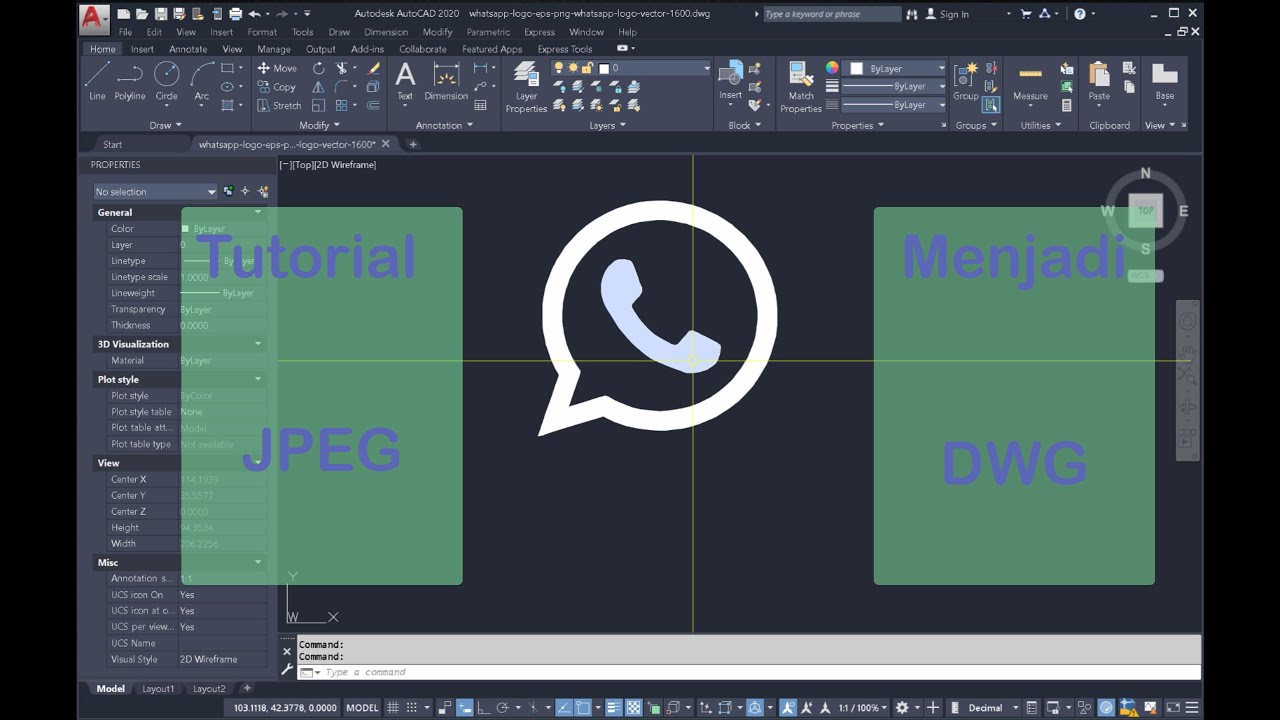The width and height of the screenshot is (1280, 720).
Task: Toggle lineweight display in status bar
Action: [614, 708]
